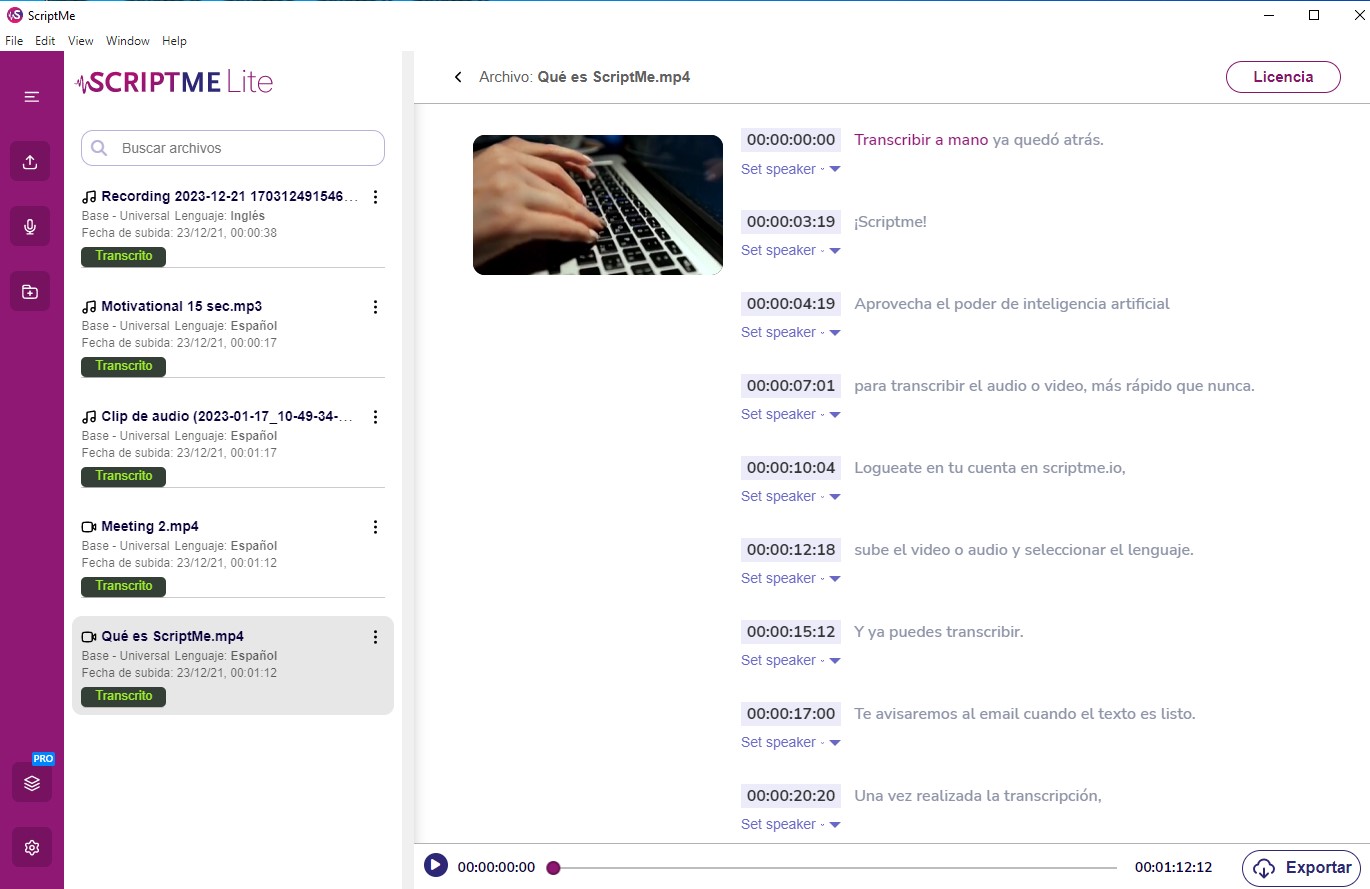Click the laptop typing video thumbnail
The image size is (1370, 889).
click(597, 204)
